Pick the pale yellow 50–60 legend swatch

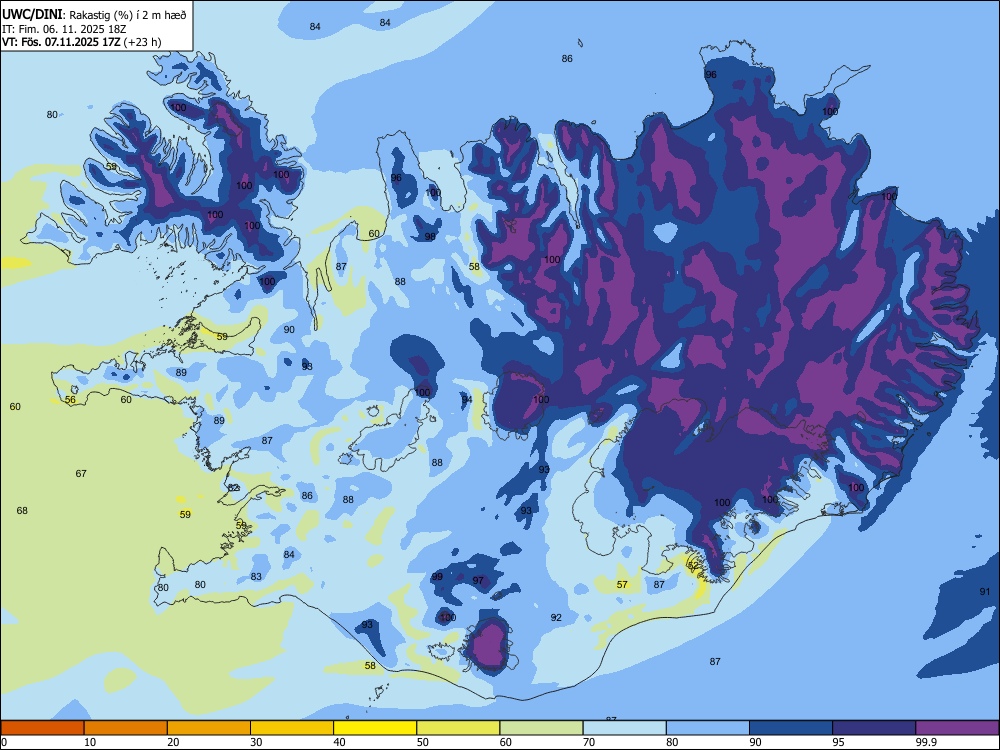[x=458, y=728]
